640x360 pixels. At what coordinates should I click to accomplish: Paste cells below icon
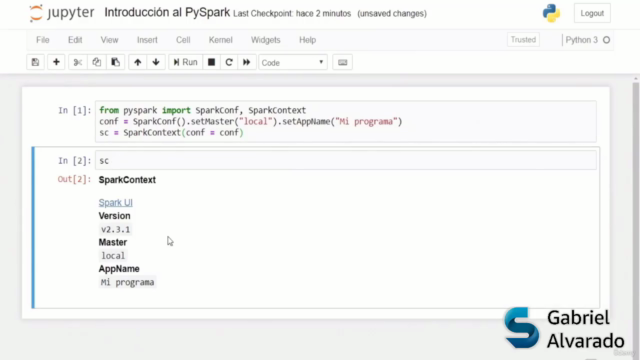(x=116, y=62)
